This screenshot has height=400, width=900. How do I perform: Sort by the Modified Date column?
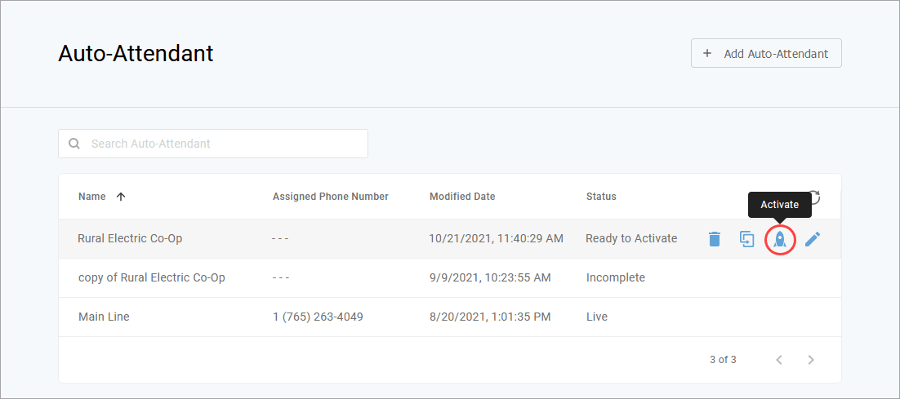462,197
